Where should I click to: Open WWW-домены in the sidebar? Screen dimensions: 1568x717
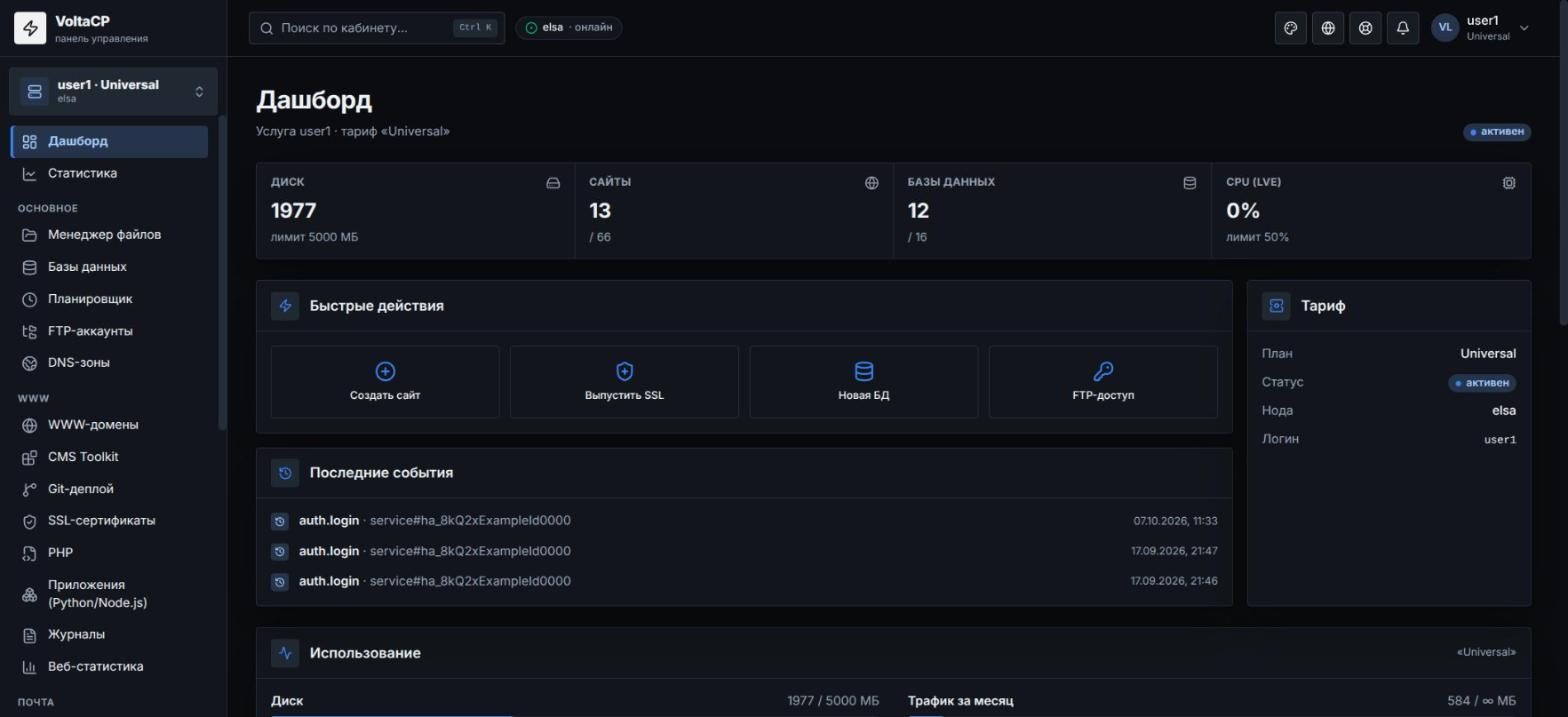pyautogui.click(x=110, y=425)
